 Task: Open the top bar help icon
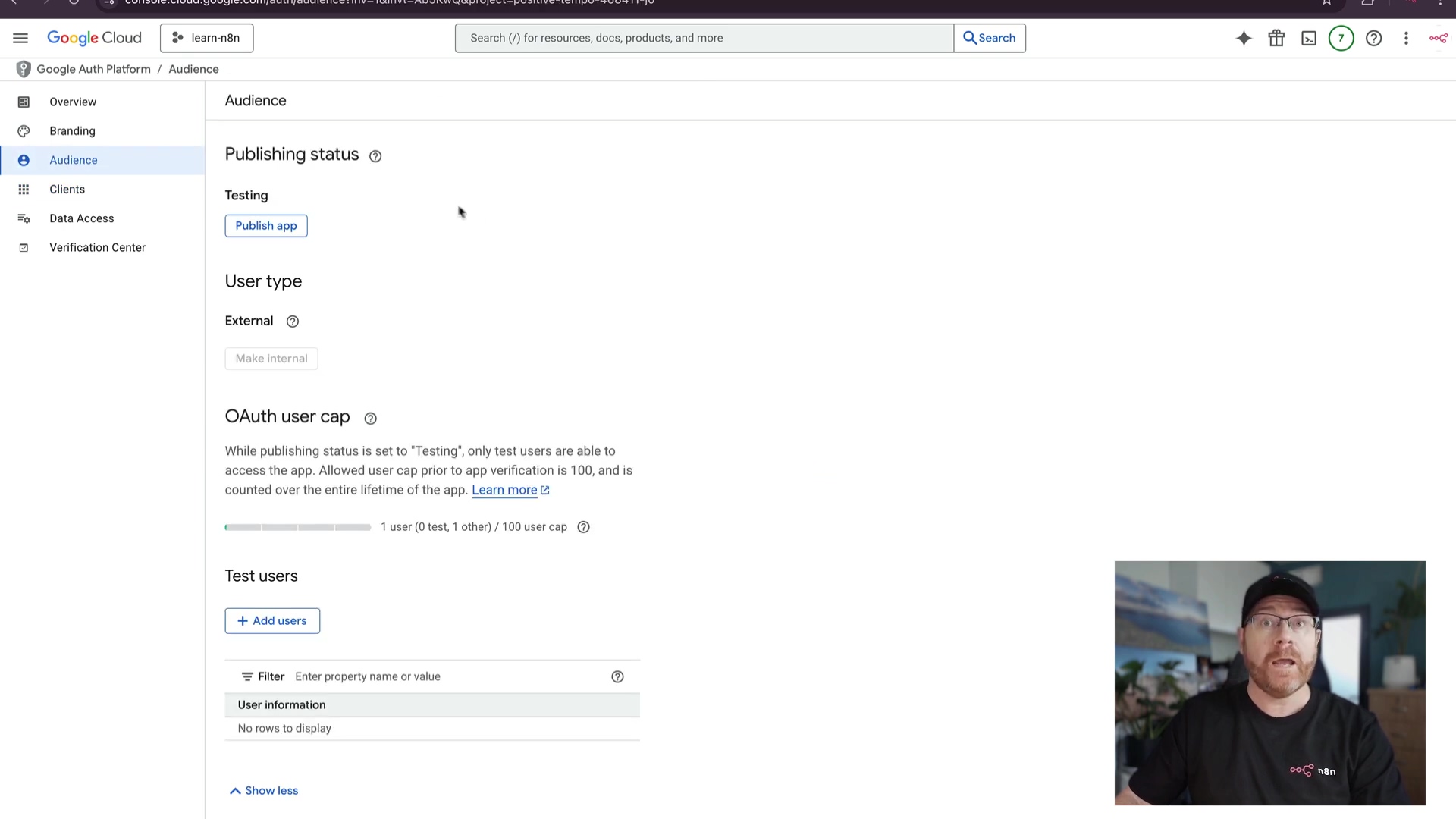1373,38
